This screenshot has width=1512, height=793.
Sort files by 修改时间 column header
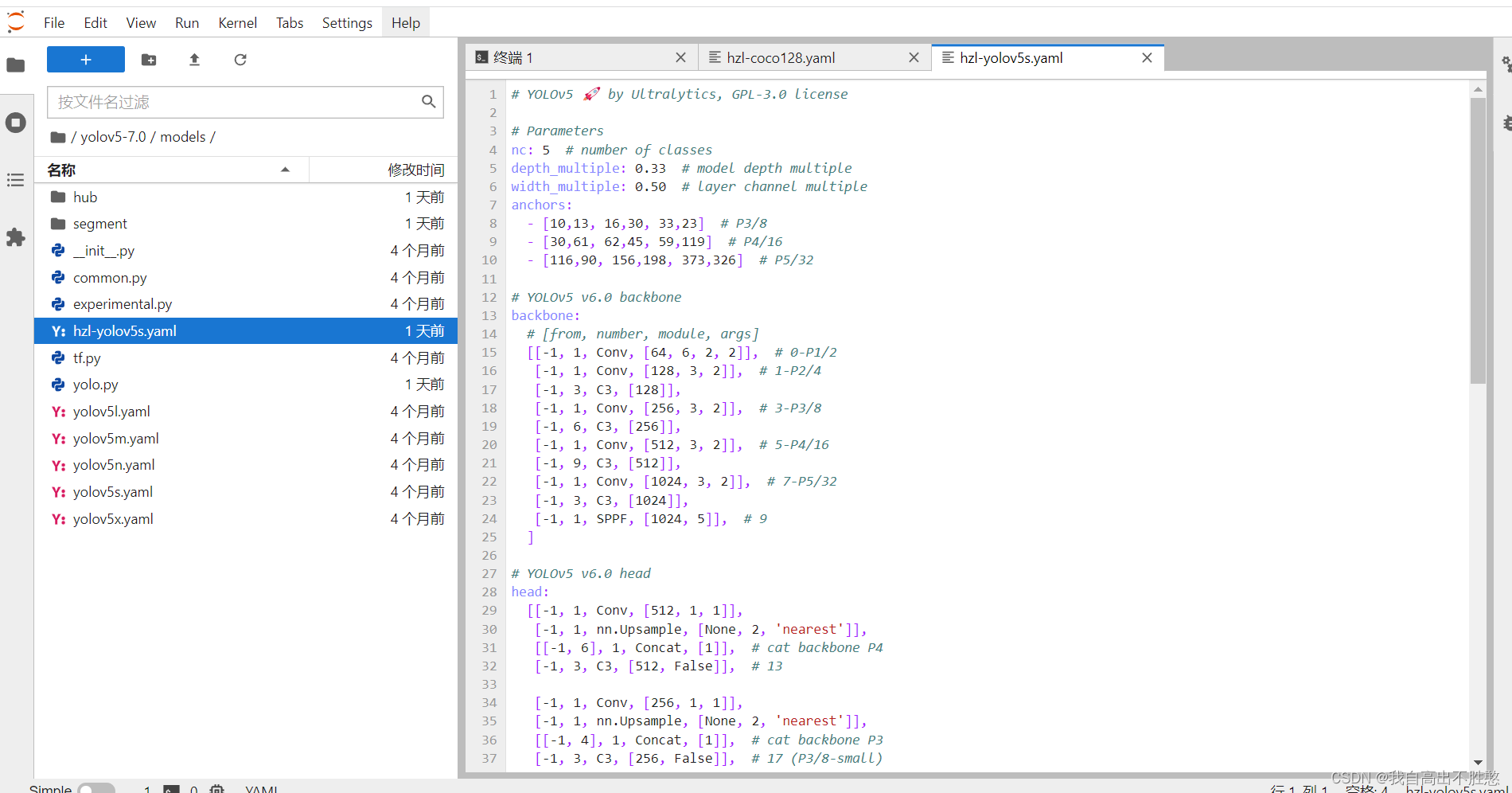[x=384, y=170]
